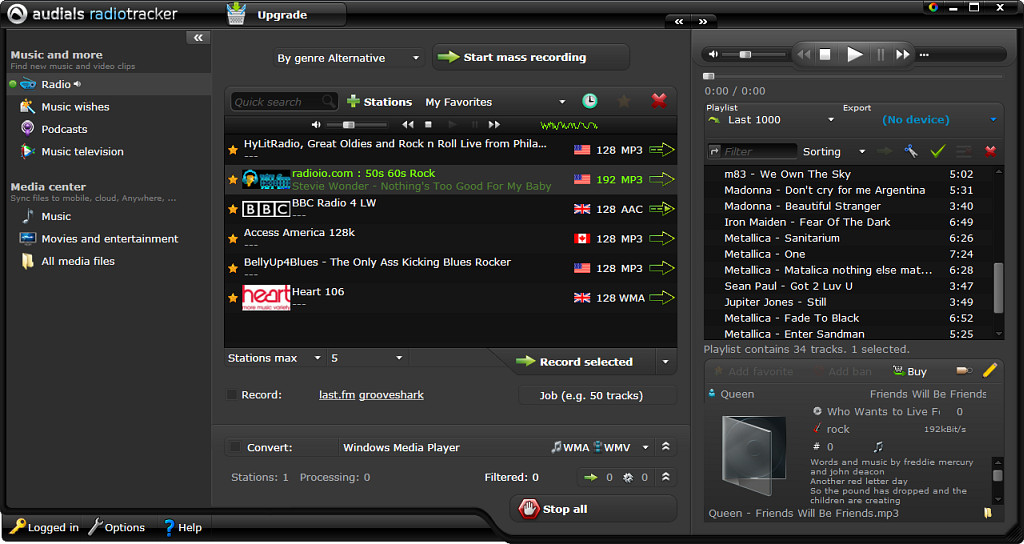Click the icon left of the pencil
Image resolution: width=1024 pixels, height=544 pixels.
[x=964, y=370]
